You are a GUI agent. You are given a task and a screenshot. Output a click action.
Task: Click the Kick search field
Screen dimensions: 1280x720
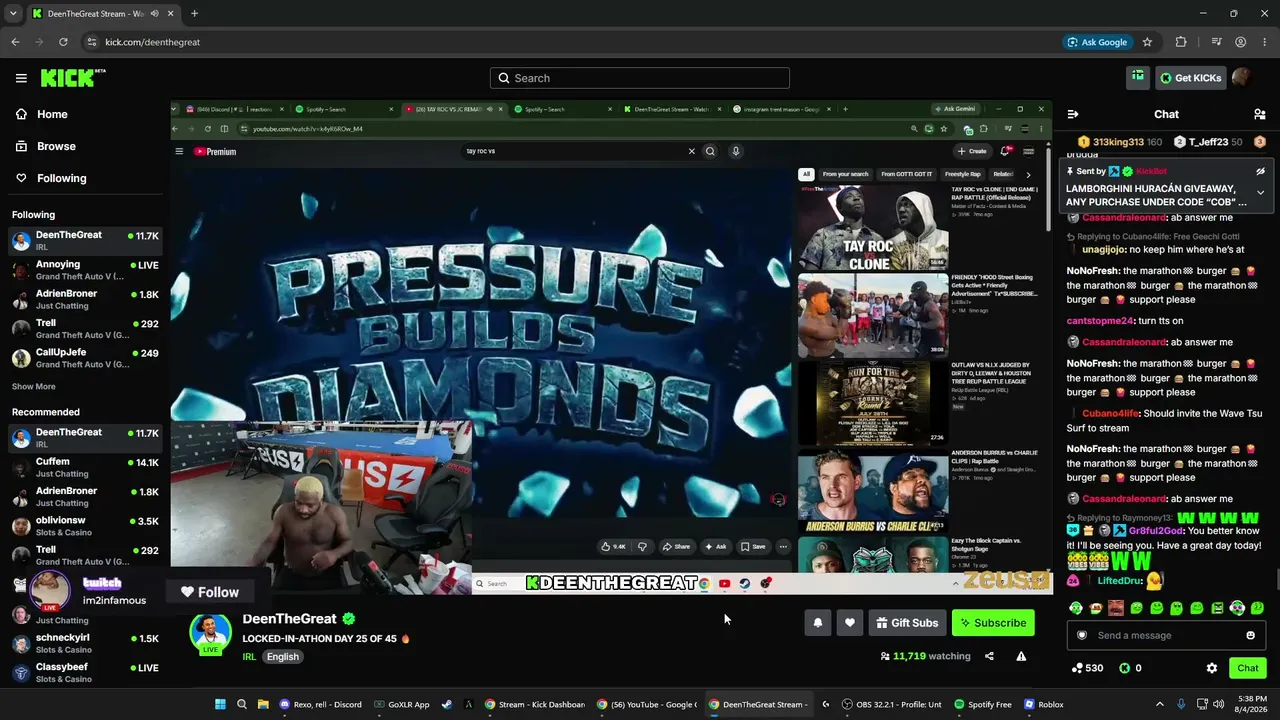tap(640, 78)
